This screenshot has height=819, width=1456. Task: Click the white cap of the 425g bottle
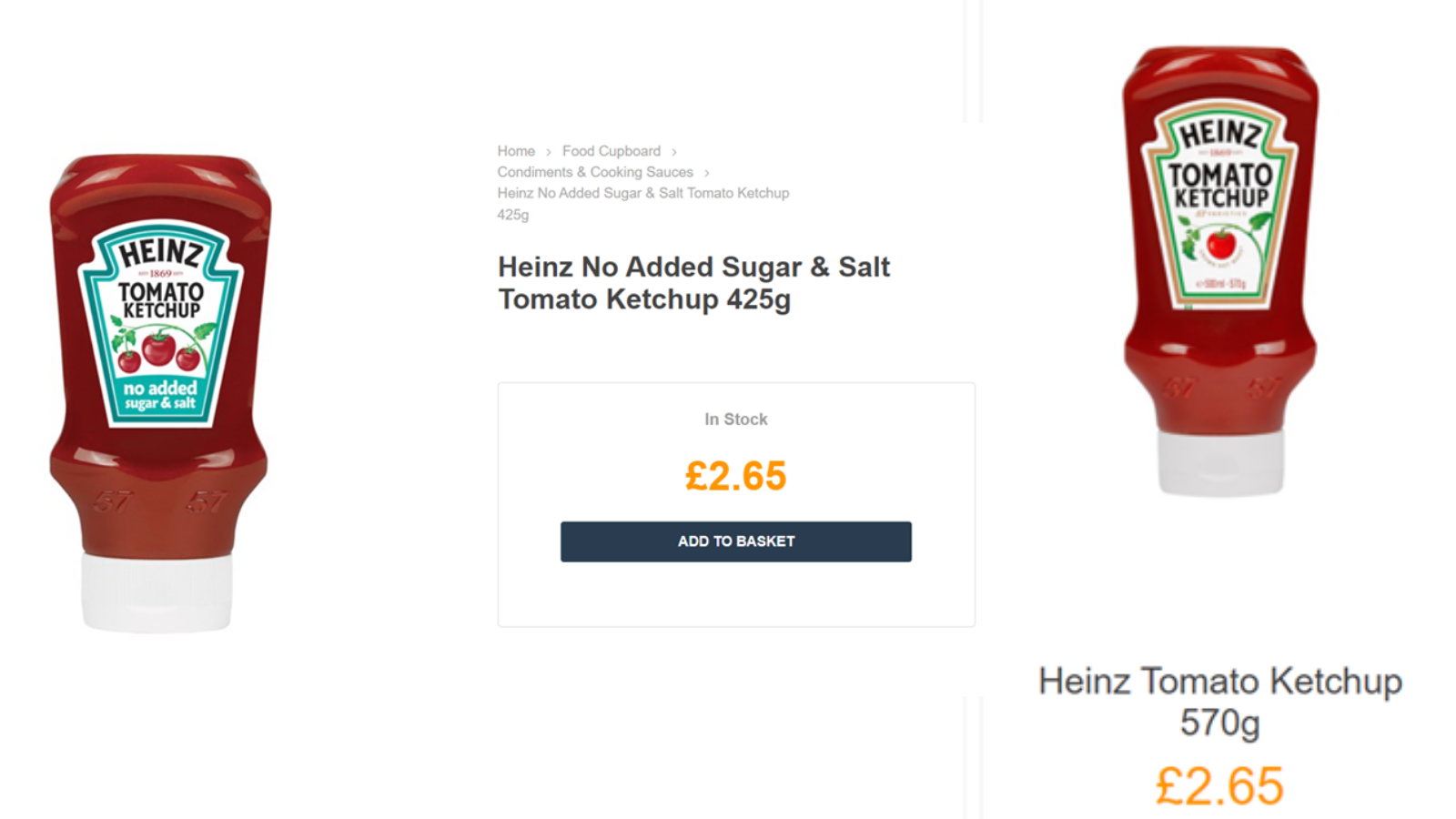pos(157,591)
